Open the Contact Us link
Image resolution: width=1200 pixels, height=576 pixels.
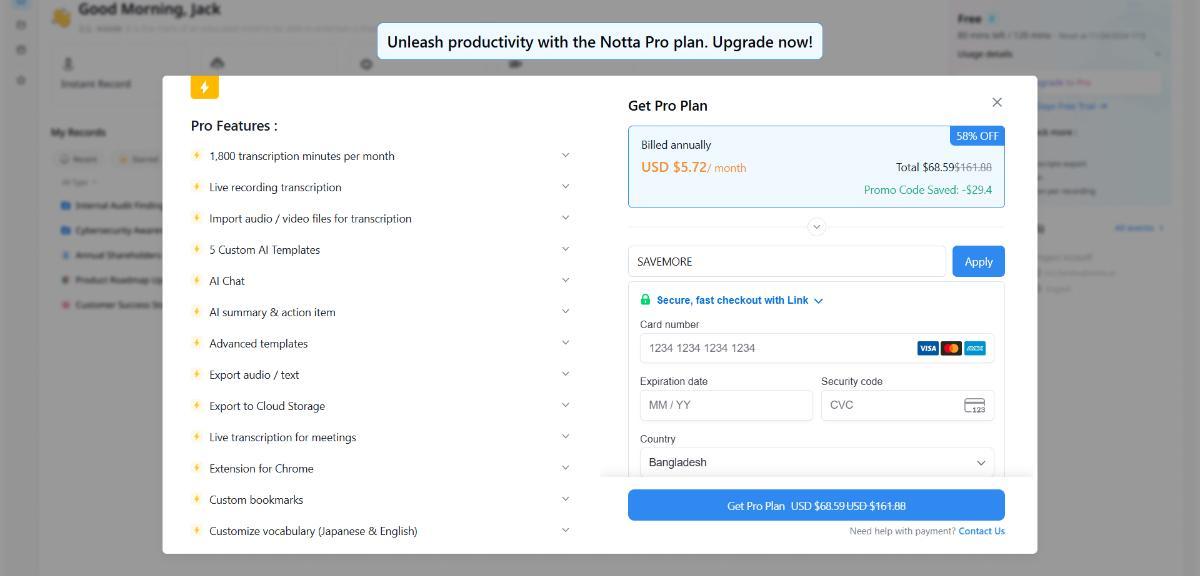pos(981,531)
